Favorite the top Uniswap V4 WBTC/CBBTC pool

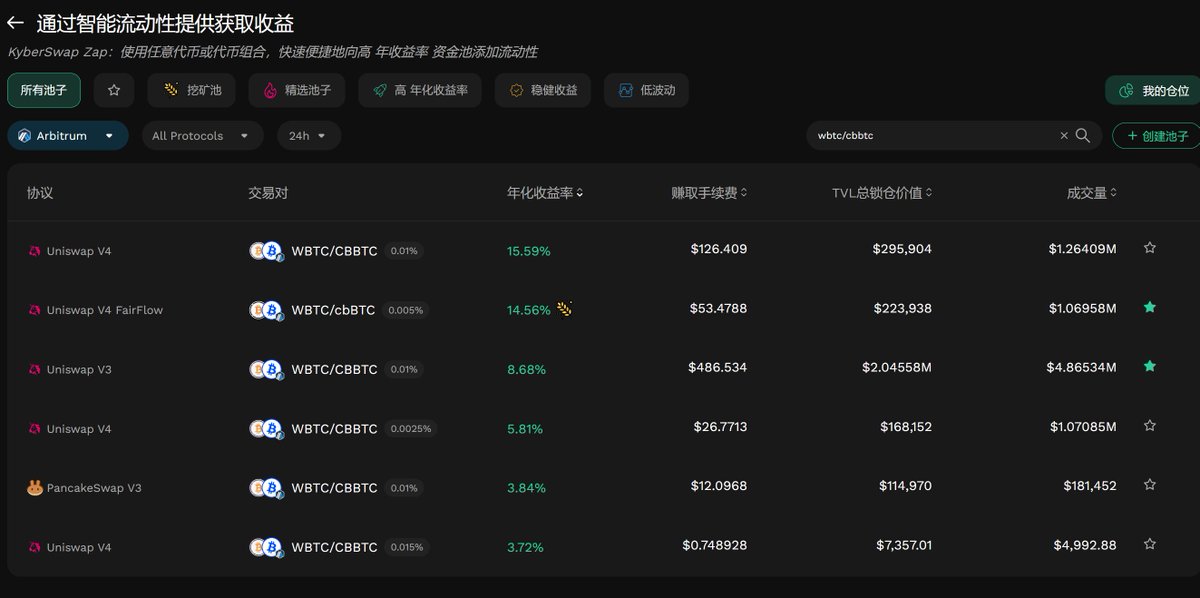coord(1150,246)
